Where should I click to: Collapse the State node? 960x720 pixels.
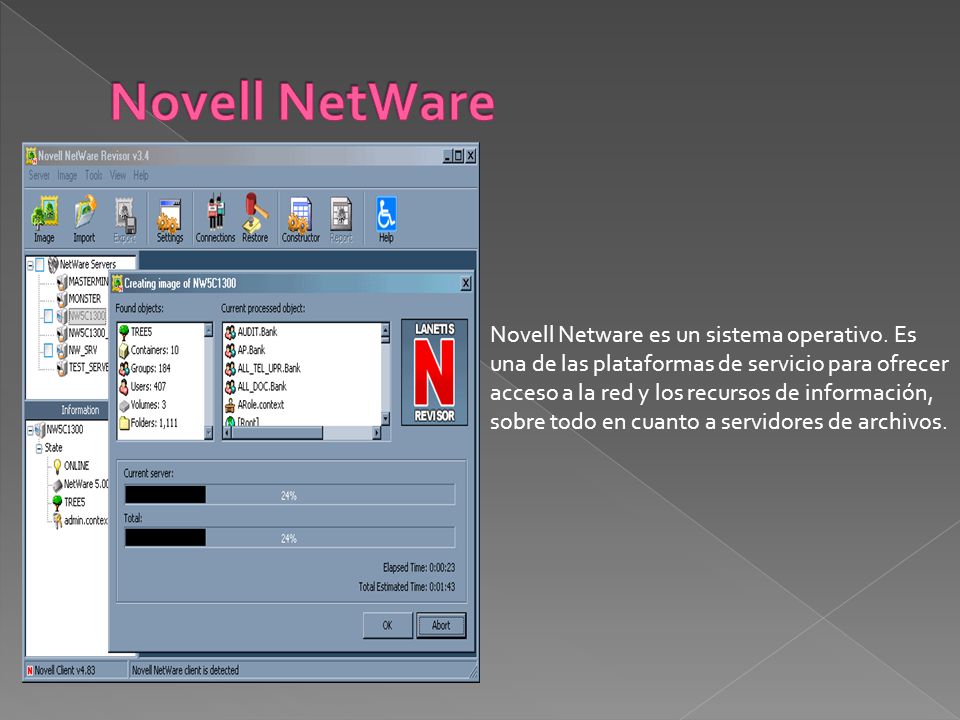[x=39, y=449]
